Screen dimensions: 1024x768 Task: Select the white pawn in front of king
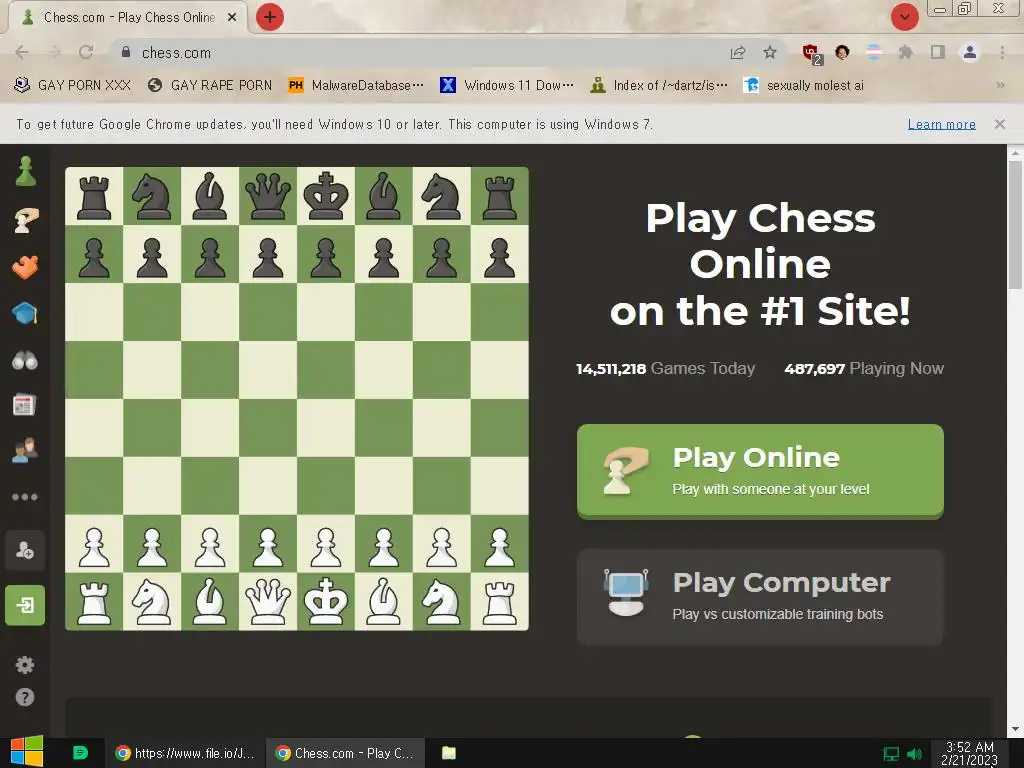[x=326, y=544]
